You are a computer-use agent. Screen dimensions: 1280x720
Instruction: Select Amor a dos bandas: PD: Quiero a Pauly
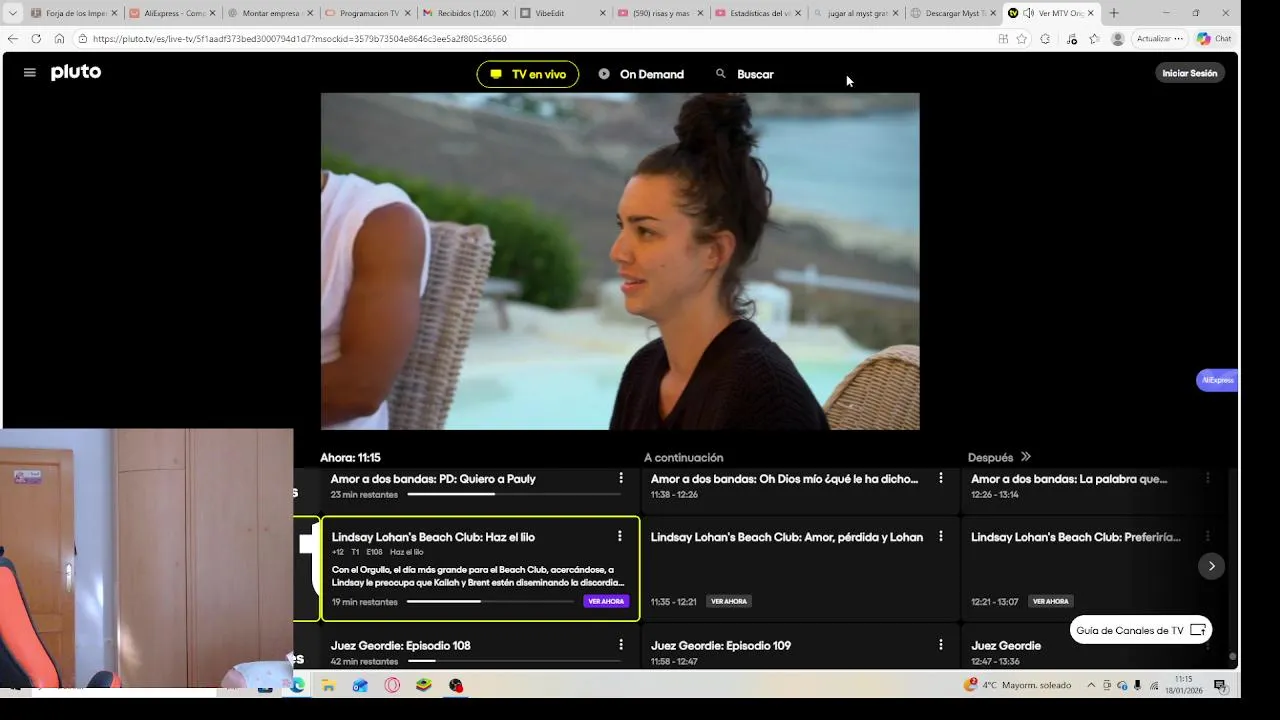(x=433, y=479)
